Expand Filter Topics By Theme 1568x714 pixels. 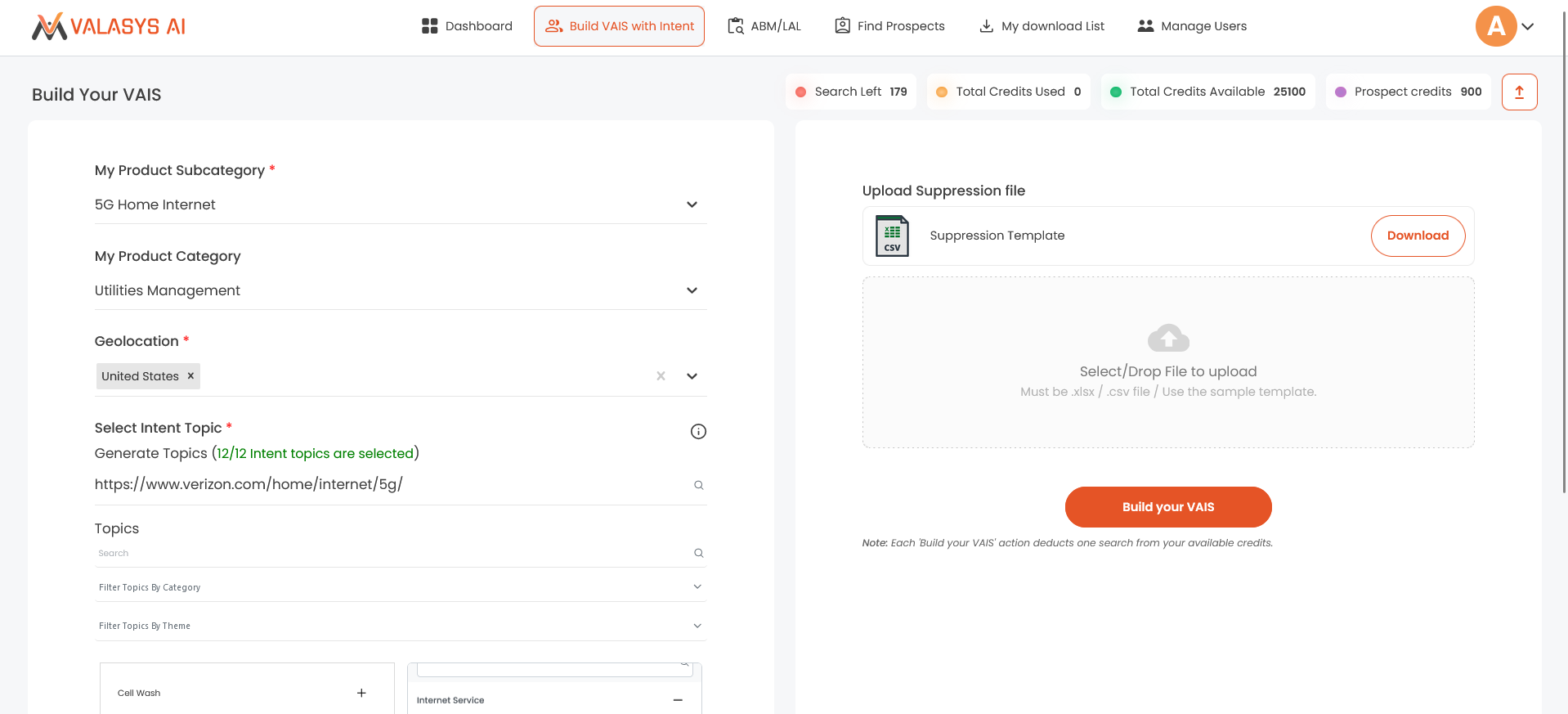coord(697,626)
